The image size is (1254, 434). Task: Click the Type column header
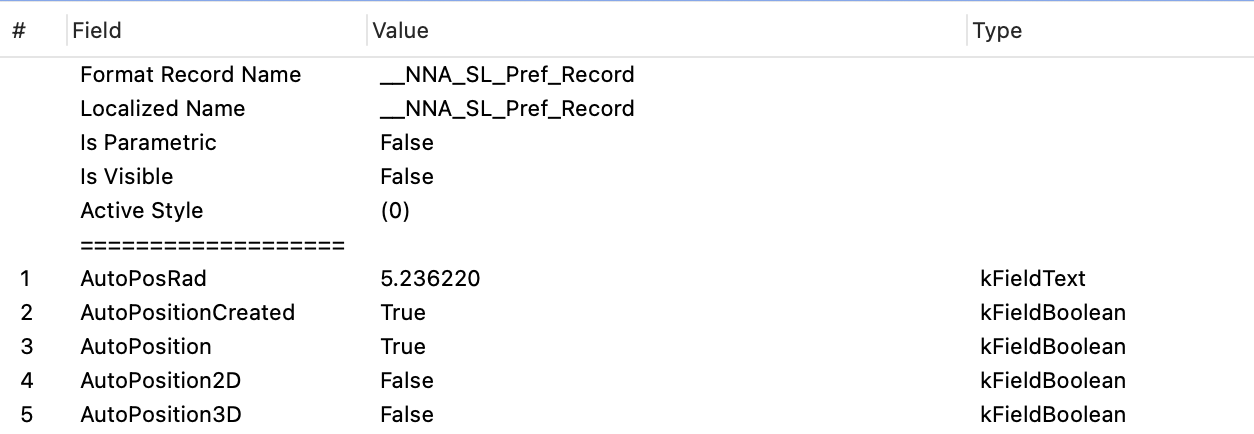coord(997,31)
